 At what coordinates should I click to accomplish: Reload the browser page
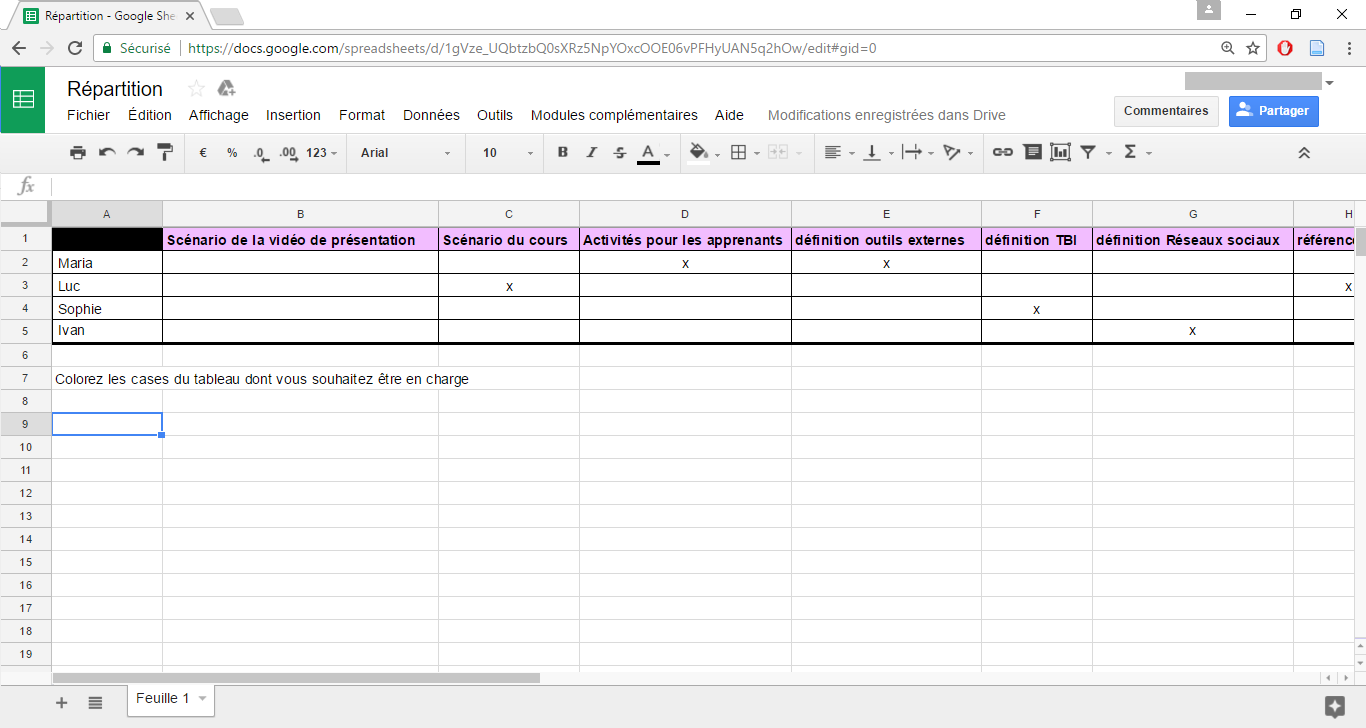(75, 48)
